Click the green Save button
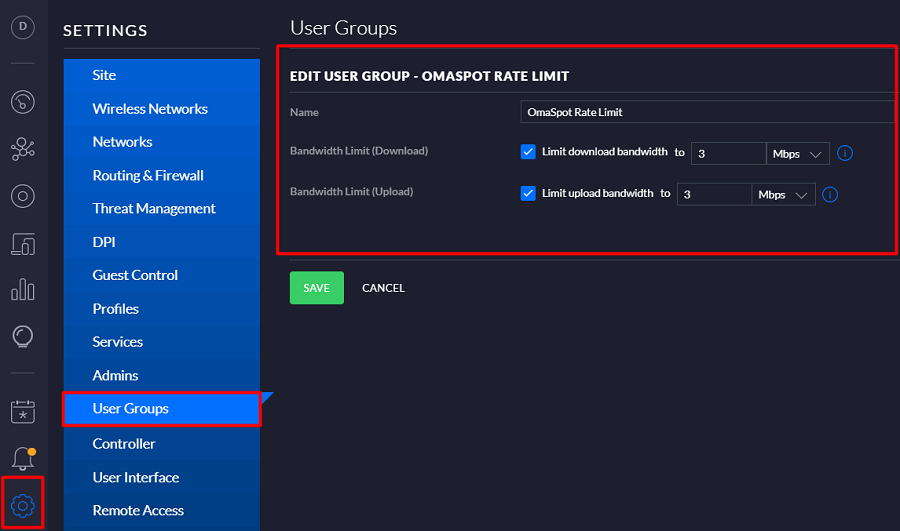900x531 pixels. coord(316,288)
